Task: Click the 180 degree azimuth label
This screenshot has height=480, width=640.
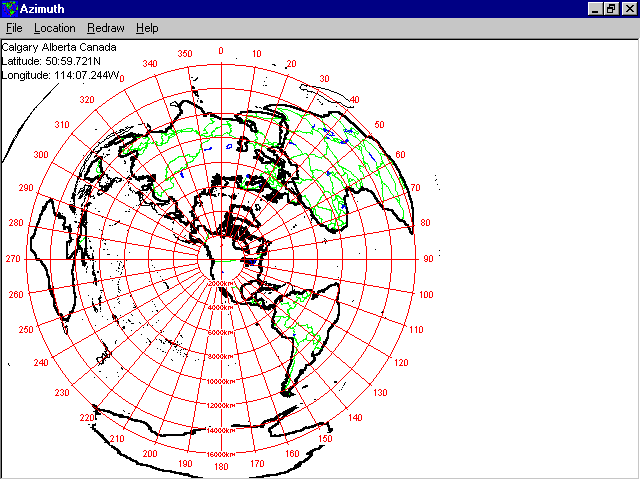Action: (x=220, y=467)
